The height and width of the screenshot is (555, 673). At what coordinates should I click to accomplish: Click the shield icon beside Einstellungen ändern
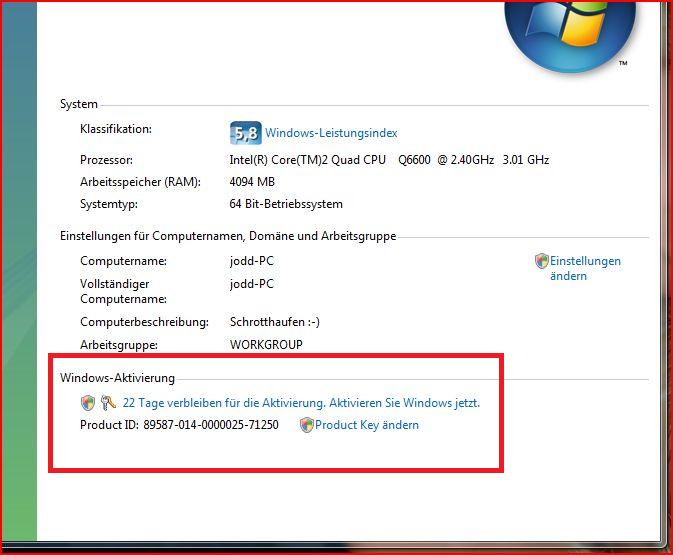pyautogui.click(x=542, y=261)
